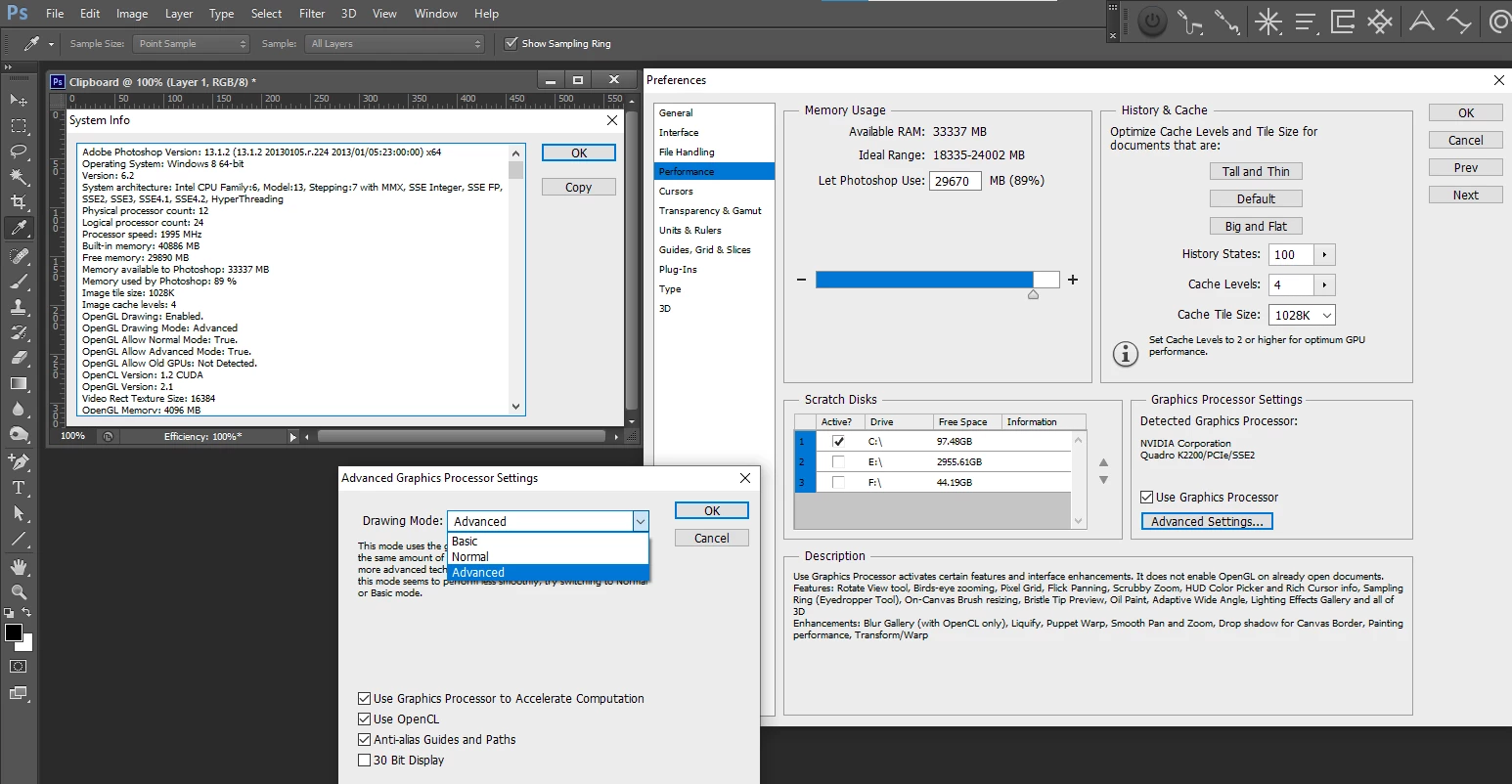
Task: Click OK in System Info dialog
Action: 579,152
